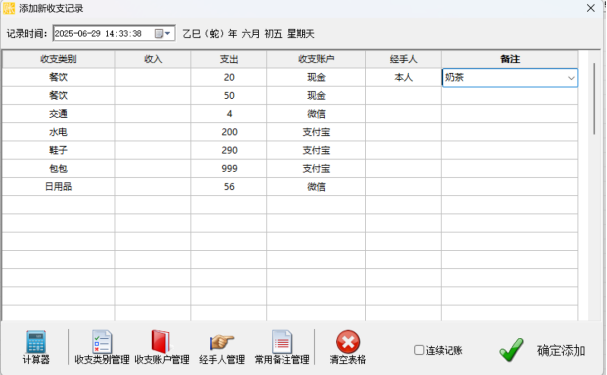Screen dimensions: 607x375
Task: Click the 记录时间 date field
Action: click(x=114, y=33)
